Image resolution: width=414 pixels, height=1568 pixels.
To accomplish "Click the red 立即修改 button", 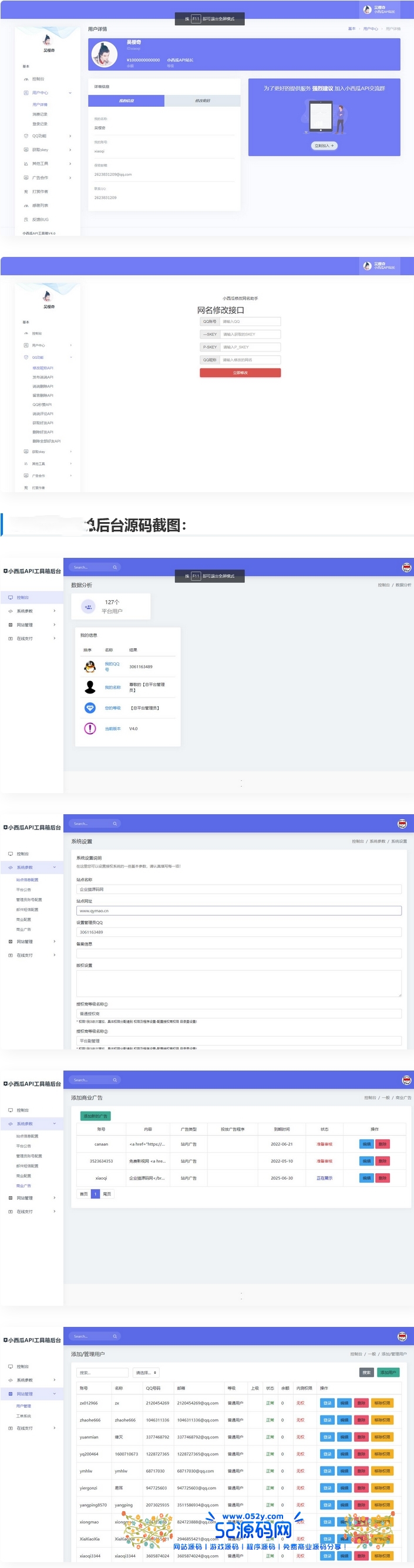I will (240, 372).
